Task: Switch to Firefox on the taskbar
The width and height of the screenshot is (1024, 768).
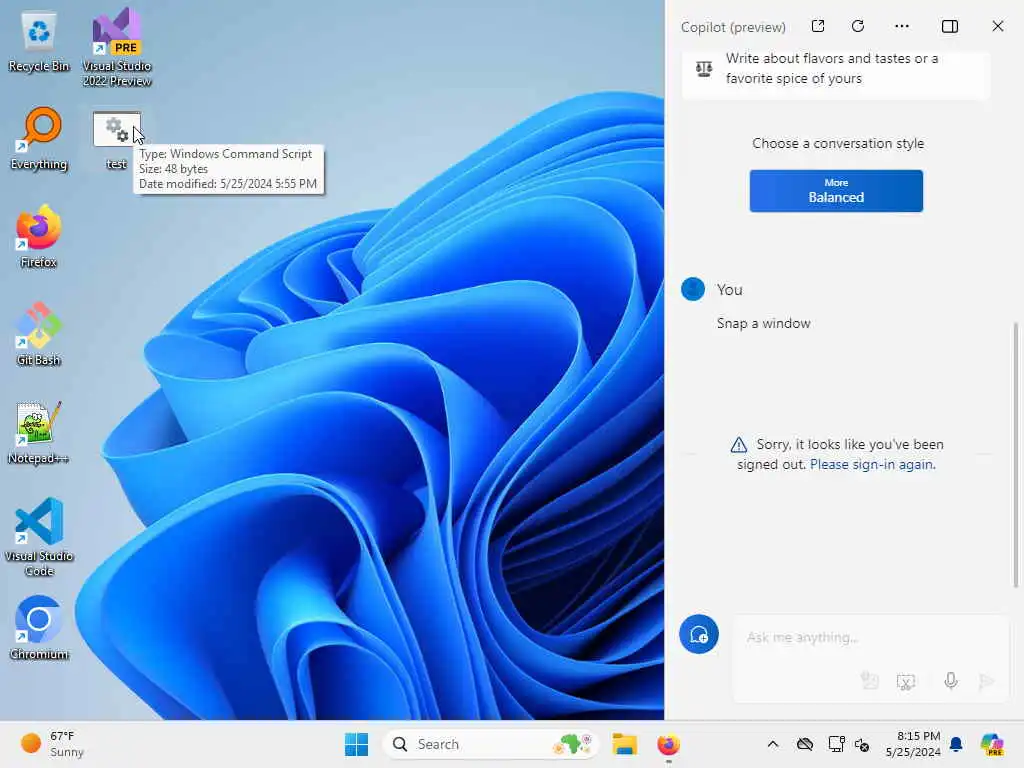Action: [668, 744]
